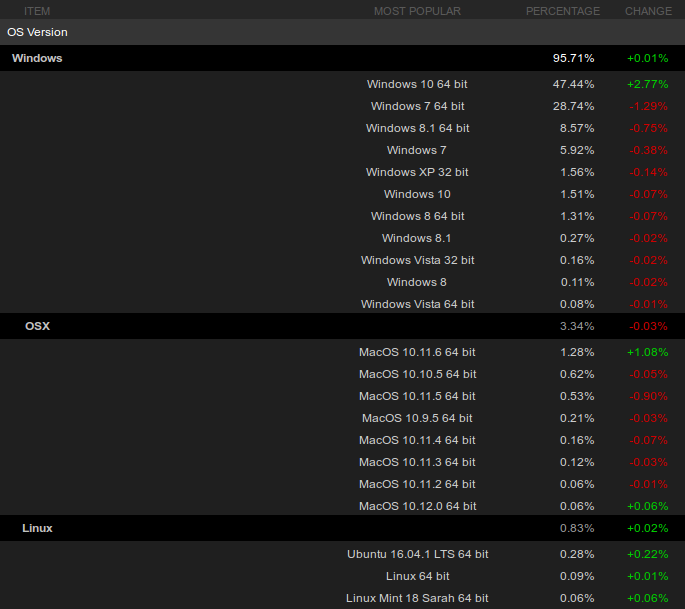Click the Windows Vista 32 bit entry

pos(417,260)
